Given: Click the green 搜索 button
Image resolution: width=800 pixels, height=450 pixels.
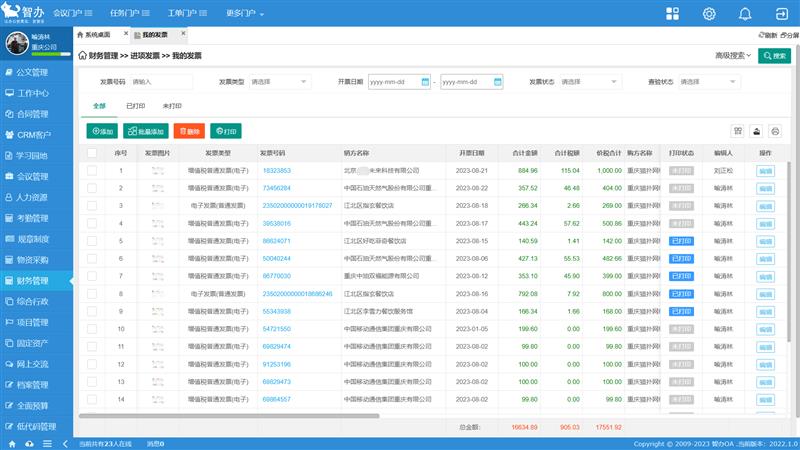Looking at the screenshot, I should coord(773,56).
